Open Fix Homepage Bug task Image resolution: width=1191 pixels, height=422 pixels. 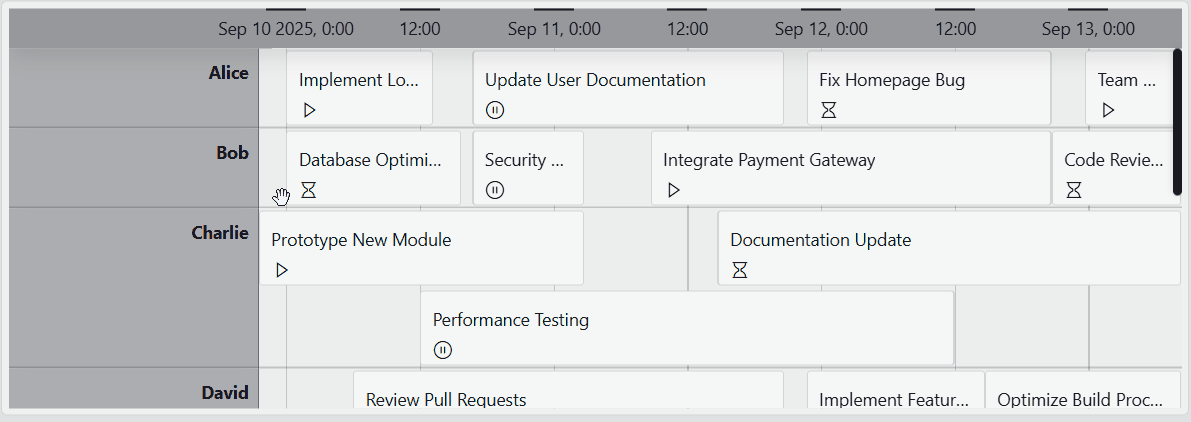point(929,88)
